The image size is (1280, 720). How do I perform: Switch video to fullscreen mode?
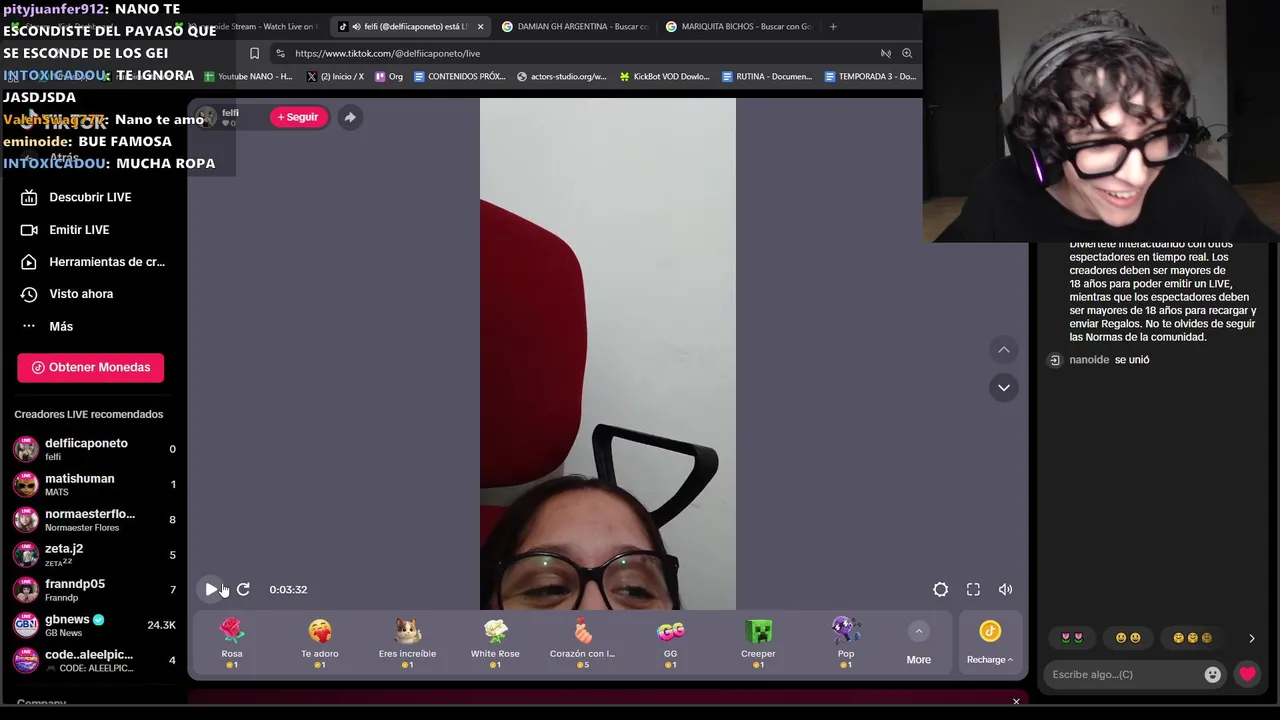(x=973, y=590)
